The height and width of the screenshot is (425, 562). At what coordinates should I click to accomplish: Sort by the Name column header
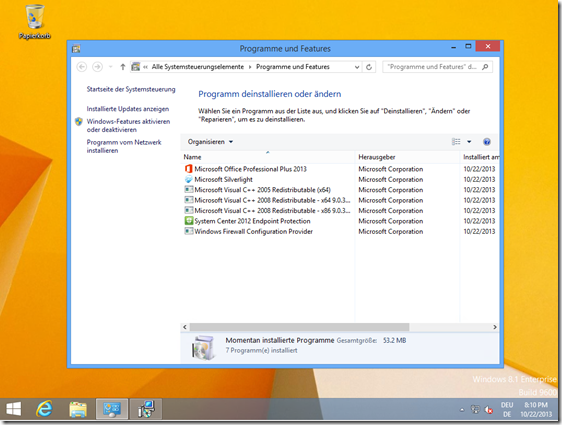click(x=267, y=157)
